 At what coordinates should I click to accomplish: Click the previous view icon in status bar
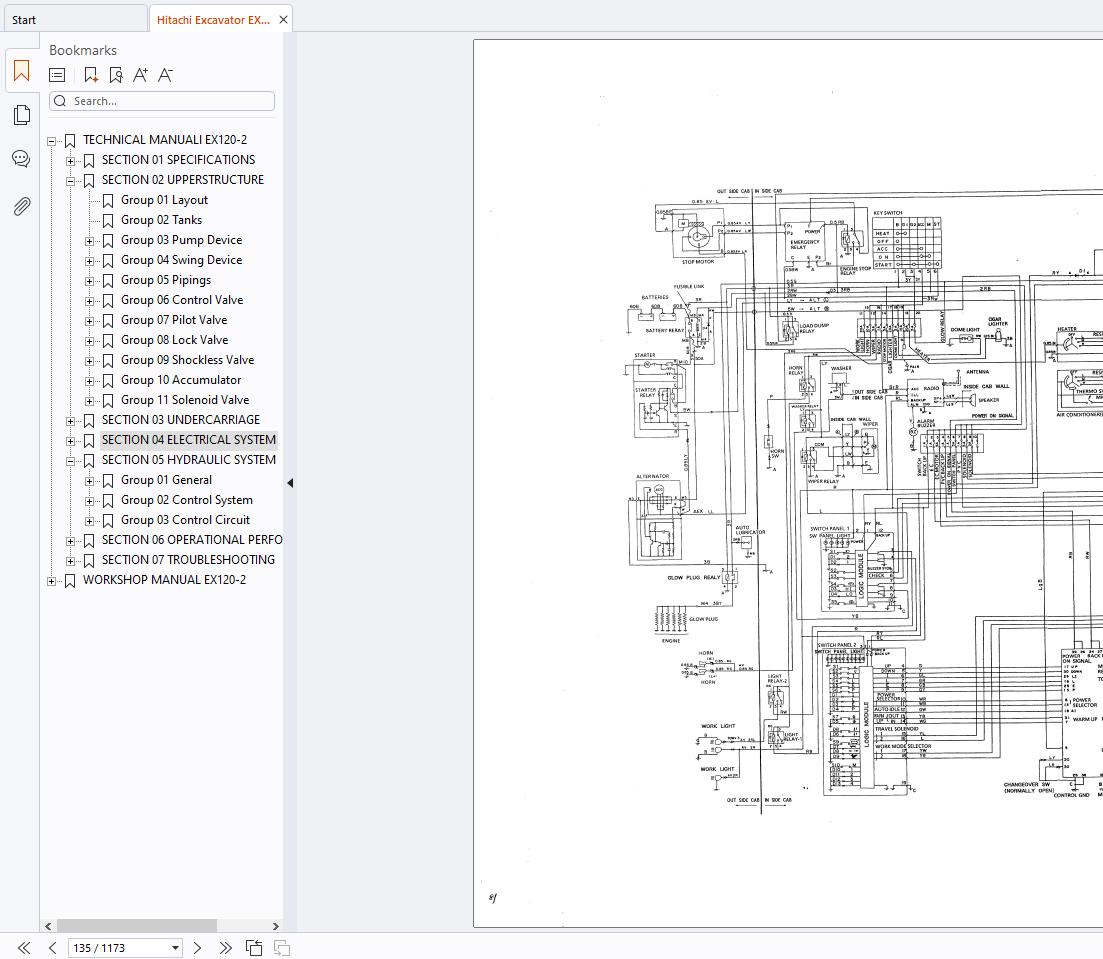pos(254,948)
